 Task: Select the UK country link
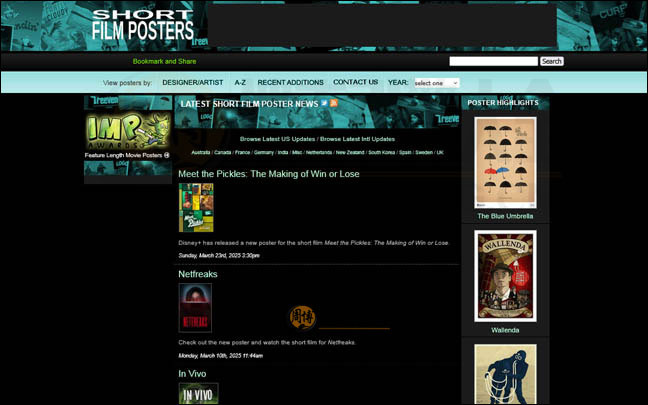click(x=440, y=152)
